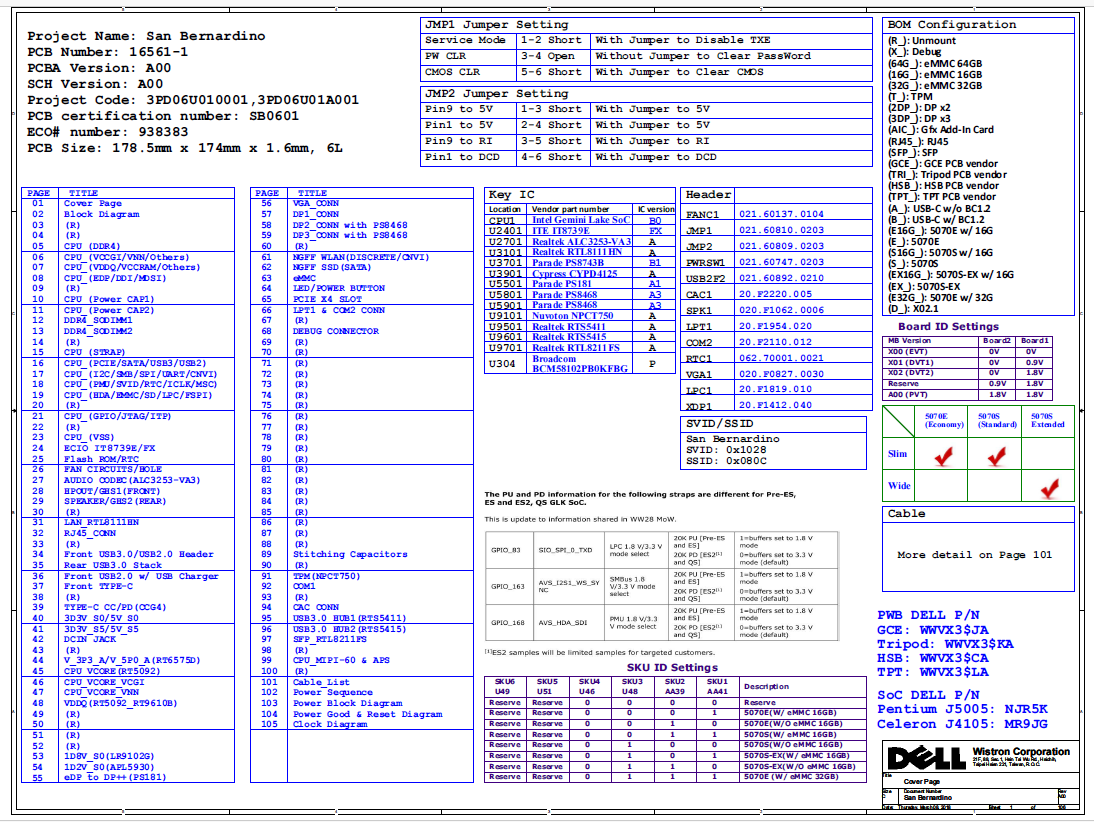Screen dimensions: 1094x822
Task: Open the 'ECIO IT8739E/FX' page entry
Action: (x=110, y=448)
